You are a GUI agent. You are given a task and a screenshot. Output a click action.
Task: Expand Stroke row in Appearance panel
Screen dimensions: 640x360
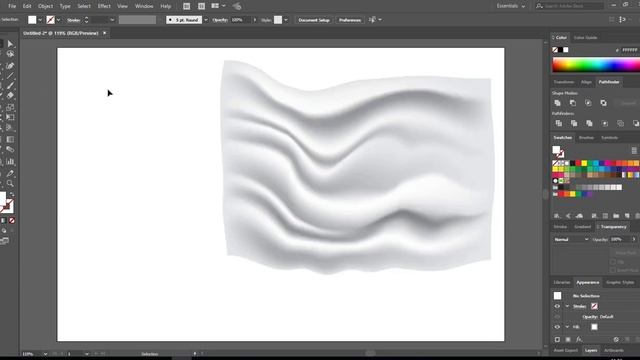567,306
